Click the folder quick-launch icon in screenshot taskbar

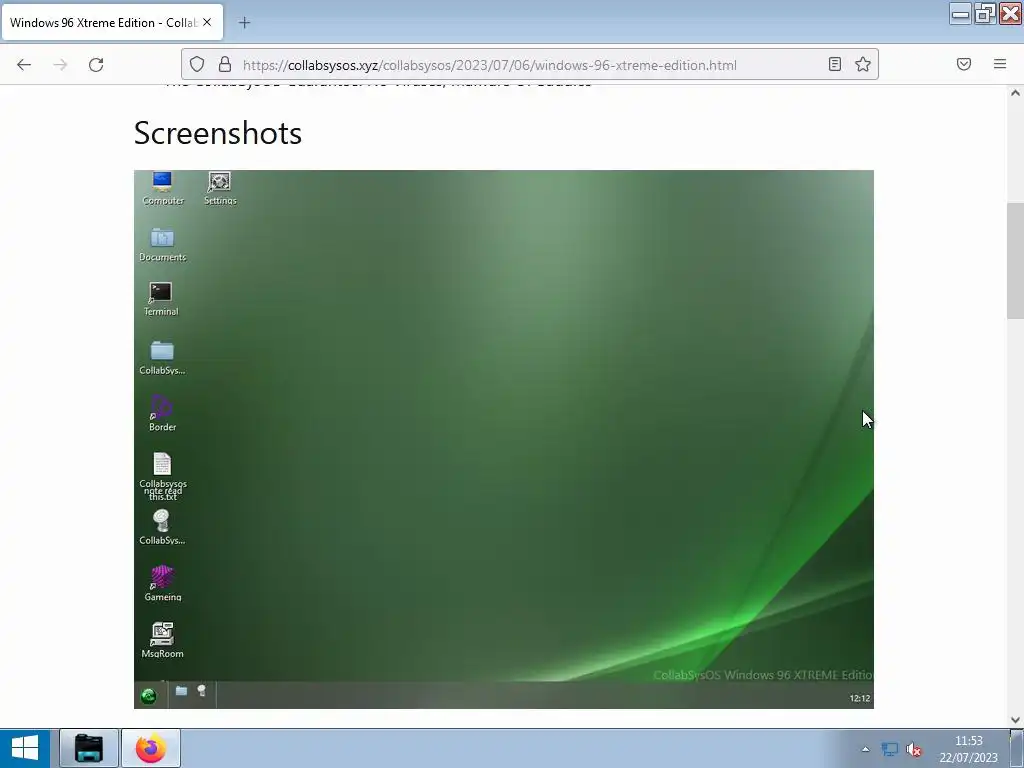[x=182, y=691]
